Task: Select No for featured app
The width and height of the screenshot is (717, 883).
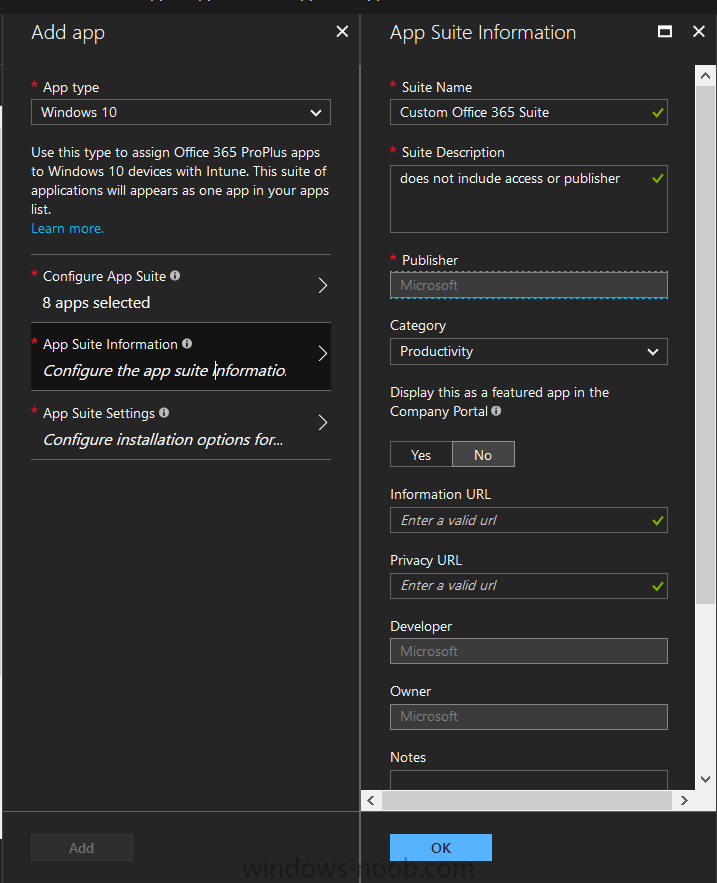Action: pos(483,454)
